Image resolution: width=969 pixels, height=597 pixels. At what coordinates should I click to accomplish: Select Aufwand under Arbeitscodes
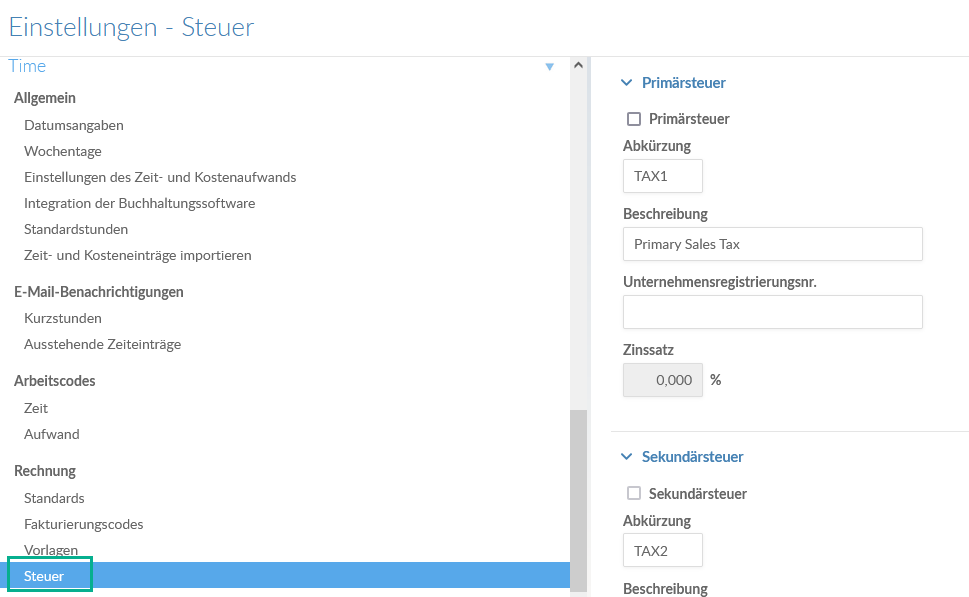coord(51,434)
